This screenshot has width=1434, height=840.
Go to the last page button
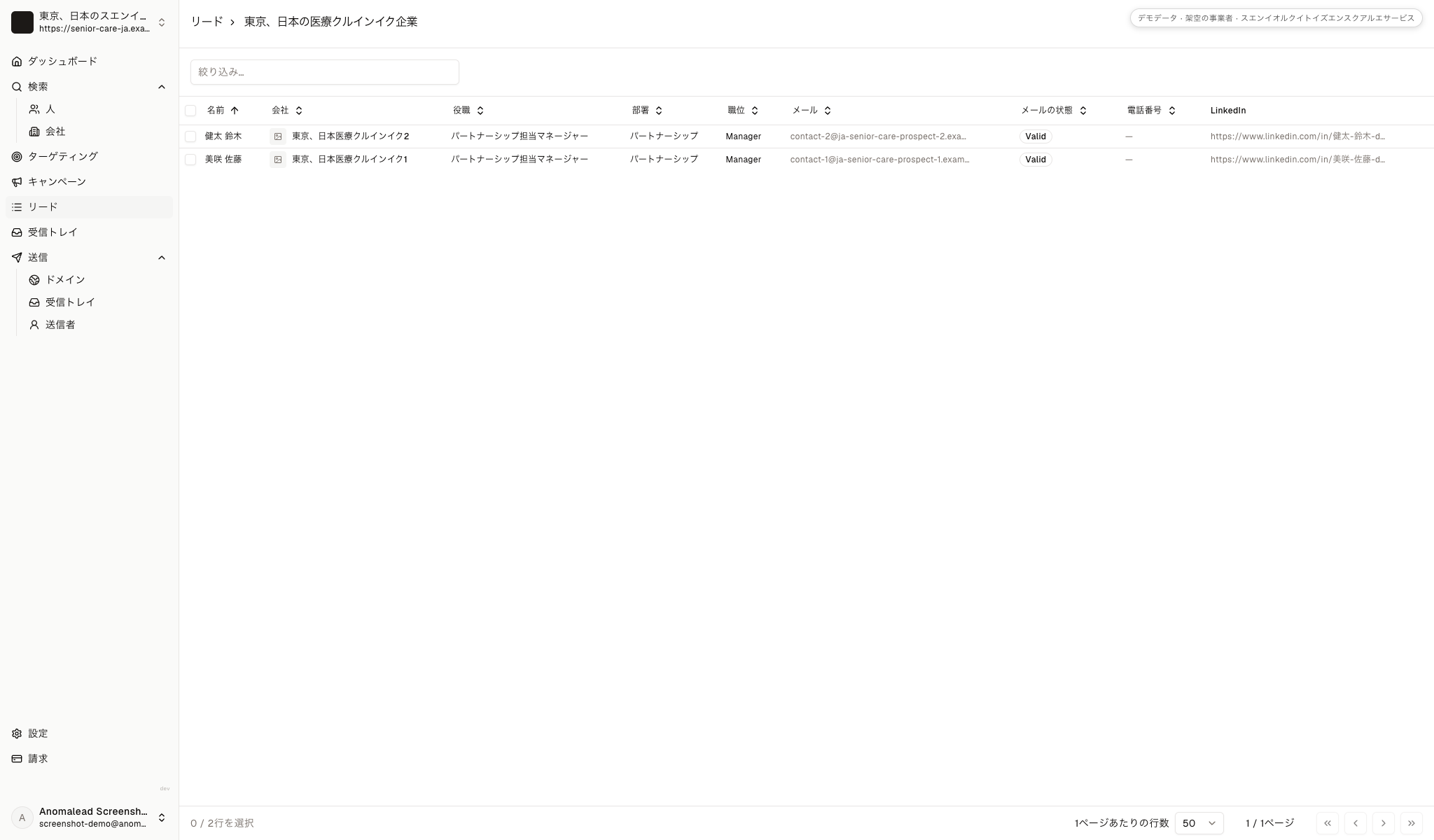pyautogui.click(x=1412, y=823)
